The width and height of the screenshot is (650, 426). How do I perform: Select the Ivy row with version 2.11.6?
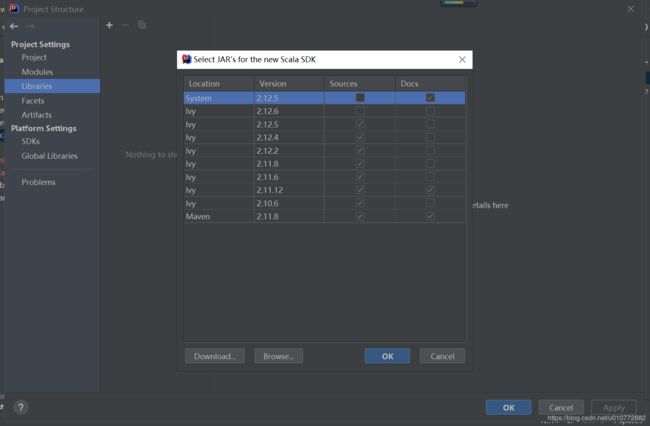pos(324,177)
